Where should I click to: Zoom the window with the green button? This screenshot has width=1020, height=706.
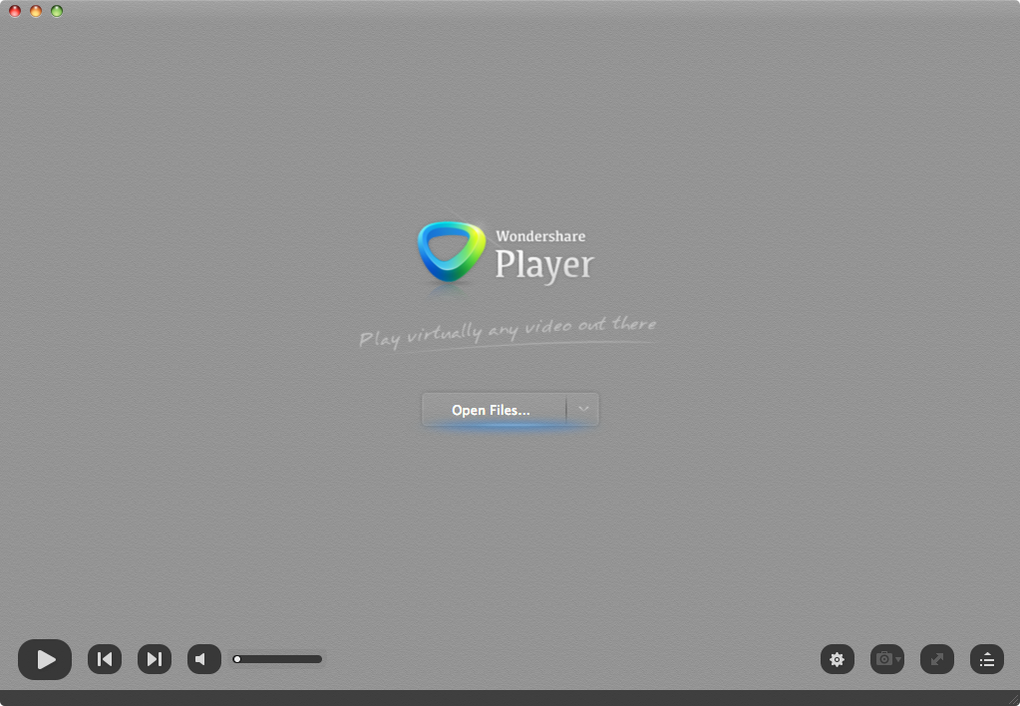[57, 11]
